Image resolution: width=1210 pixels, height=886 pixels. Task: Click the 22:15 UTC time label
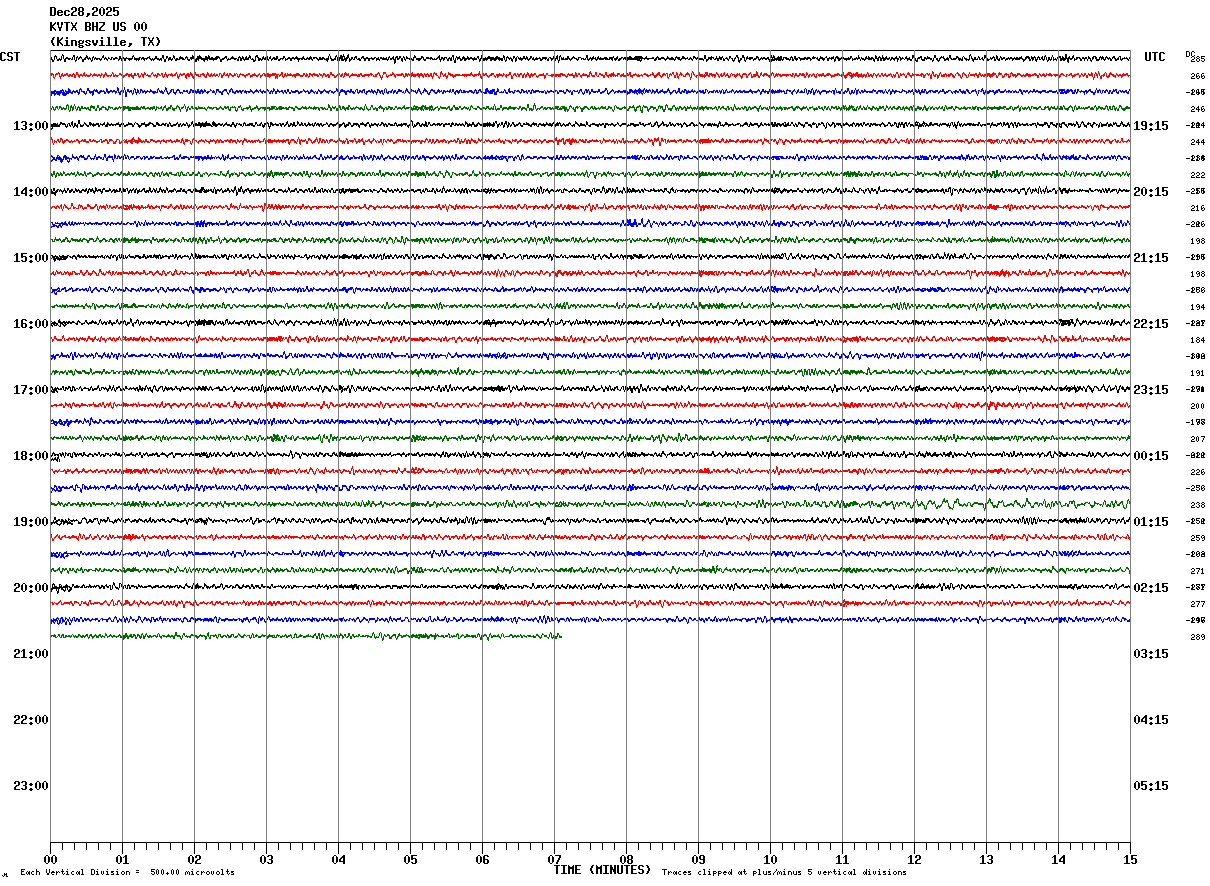(x=1151, y=324)
